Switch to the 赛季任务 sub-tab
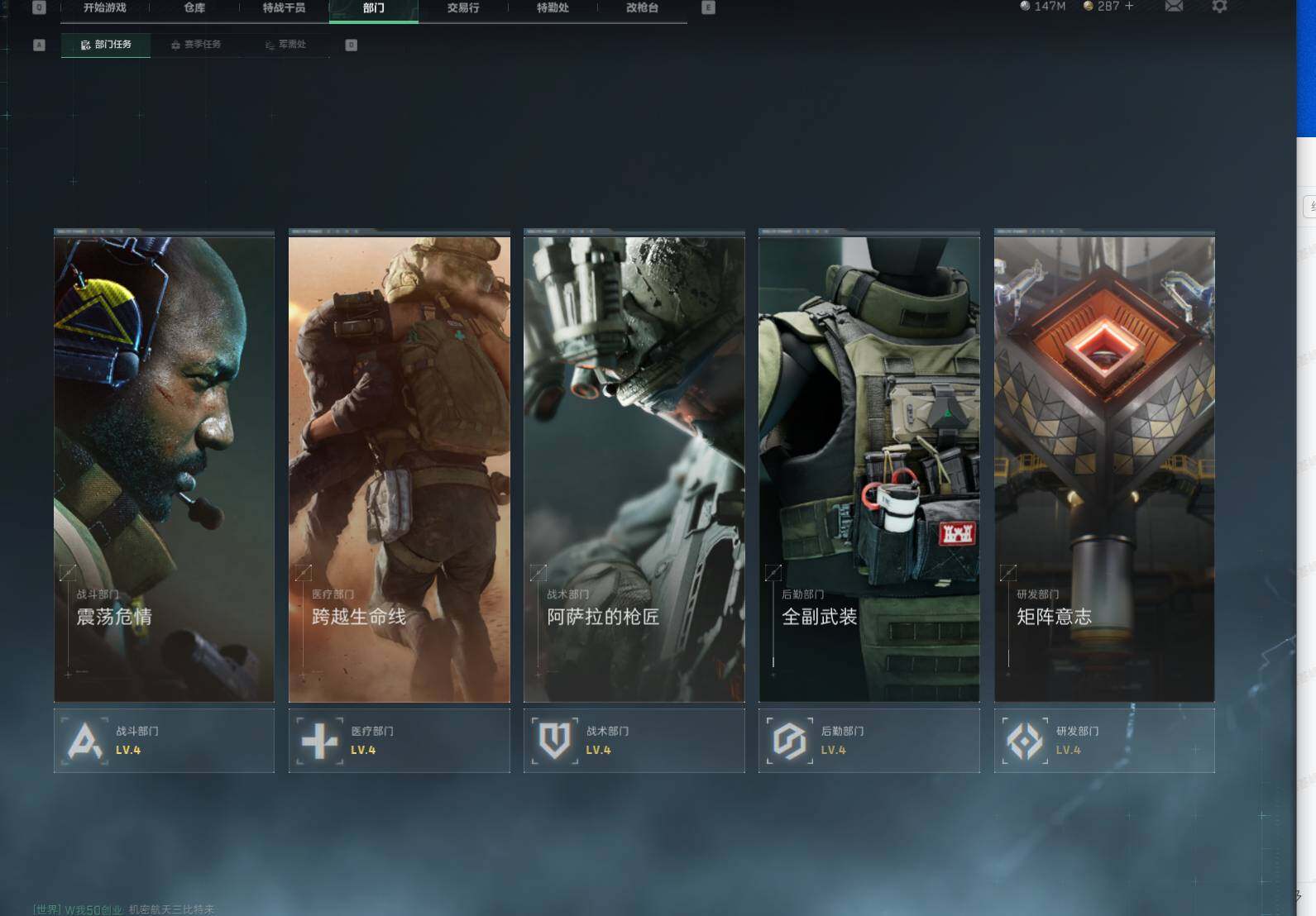 pyautogui.click(x=196, y=45)
